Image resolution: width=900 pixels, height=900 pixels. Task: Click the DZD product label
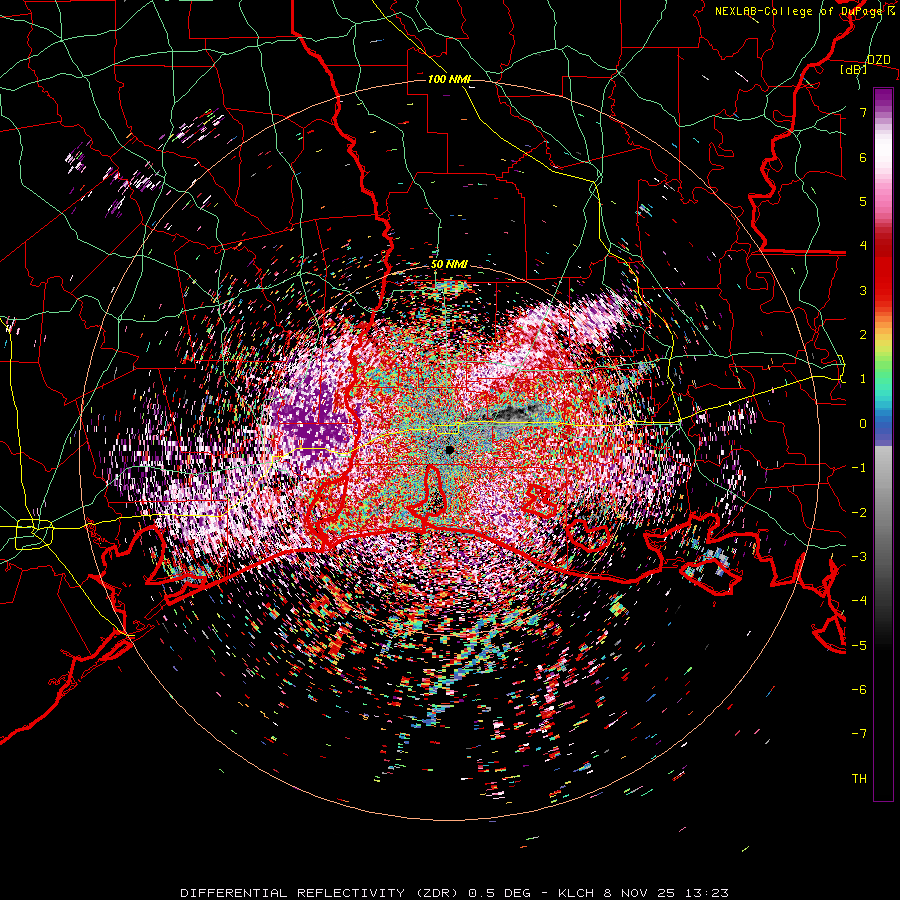pos(878,59)
